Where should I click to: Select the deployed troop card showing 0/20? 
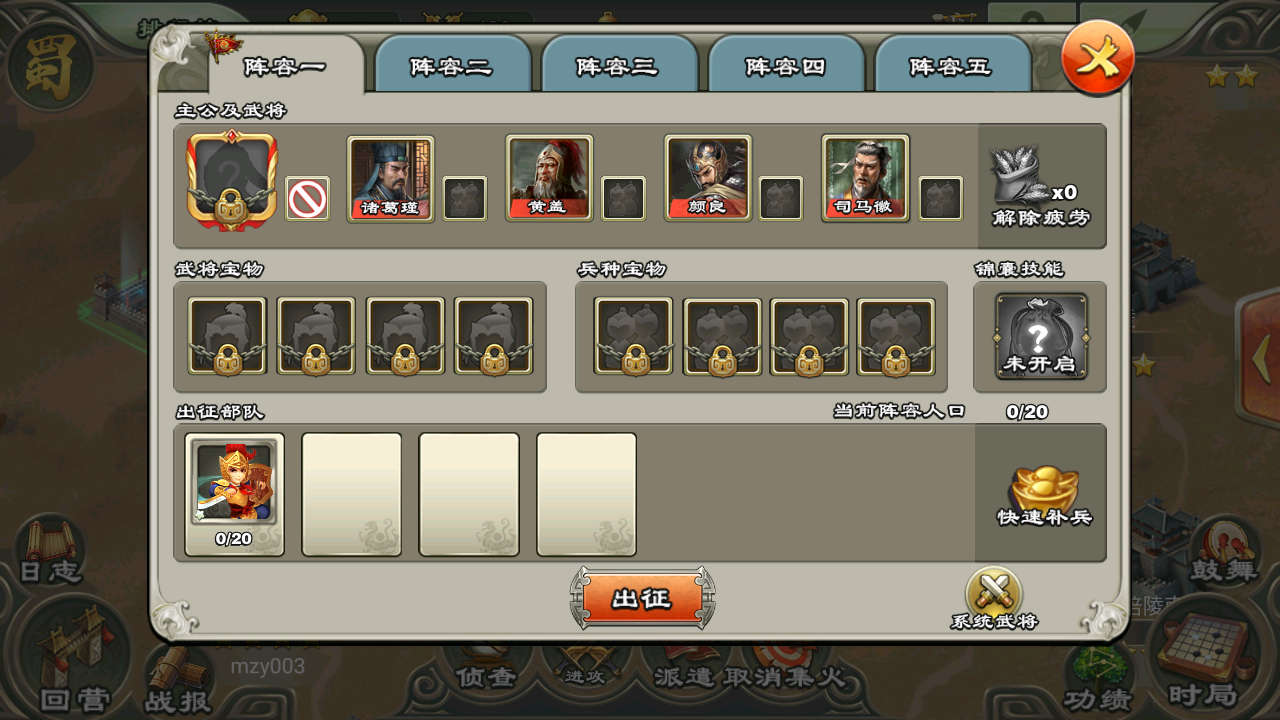235,494
